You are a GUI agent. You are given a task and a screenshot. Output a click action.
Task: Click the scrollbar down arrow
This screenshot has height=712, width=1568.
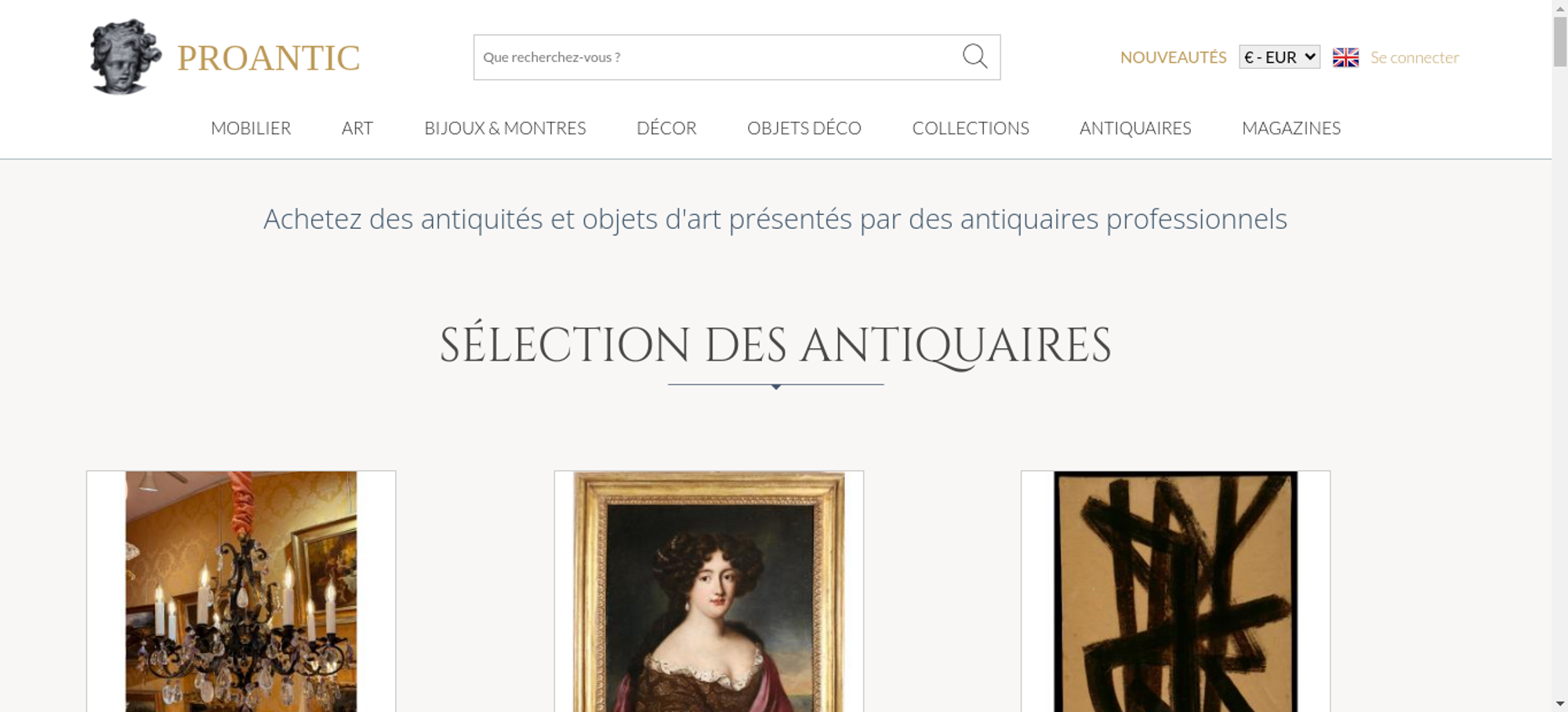pyautogui.click(x=1560, y=704)
